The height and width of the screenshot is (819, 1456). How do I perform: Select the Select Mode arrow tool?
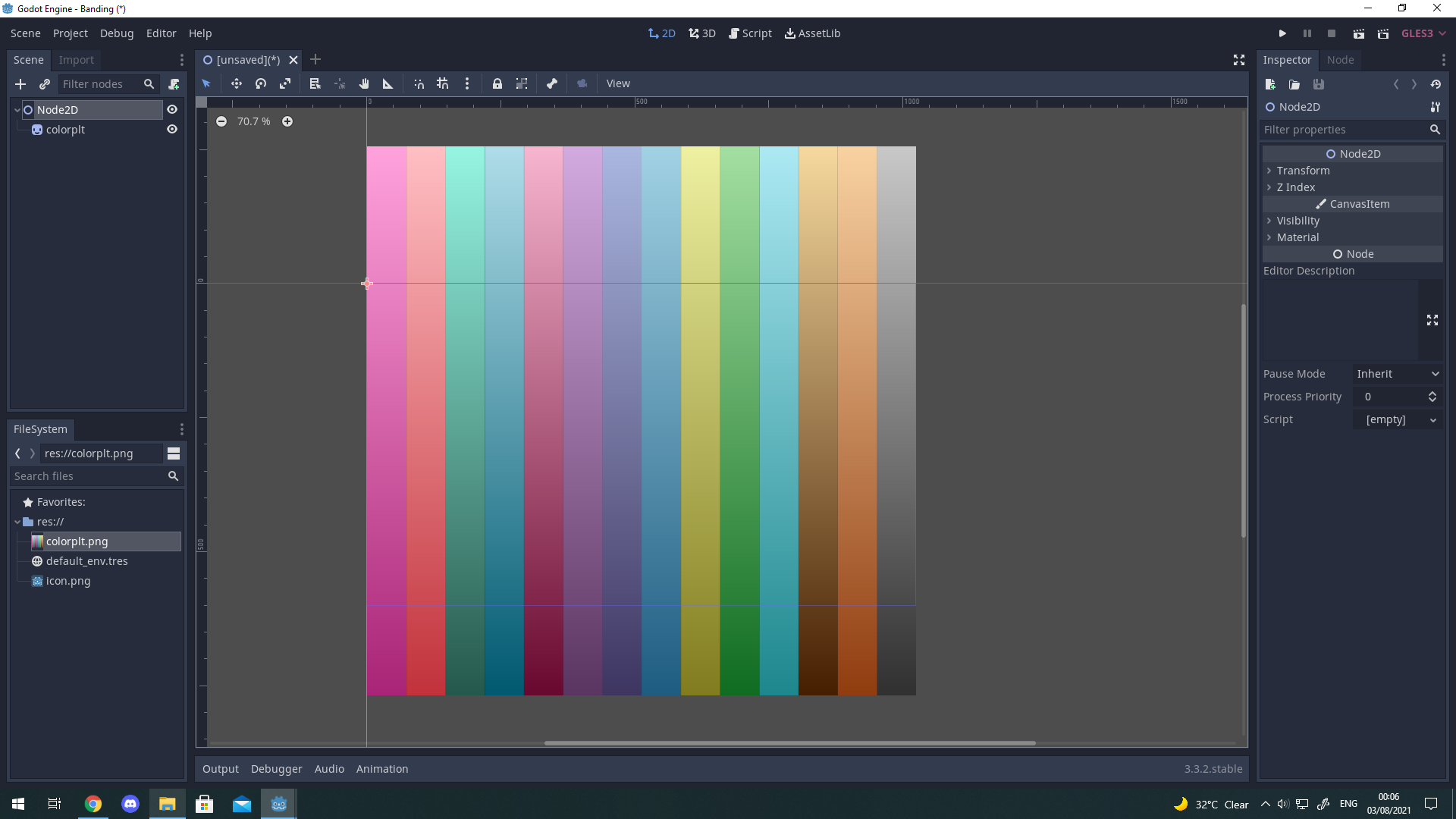coord(206,83)
